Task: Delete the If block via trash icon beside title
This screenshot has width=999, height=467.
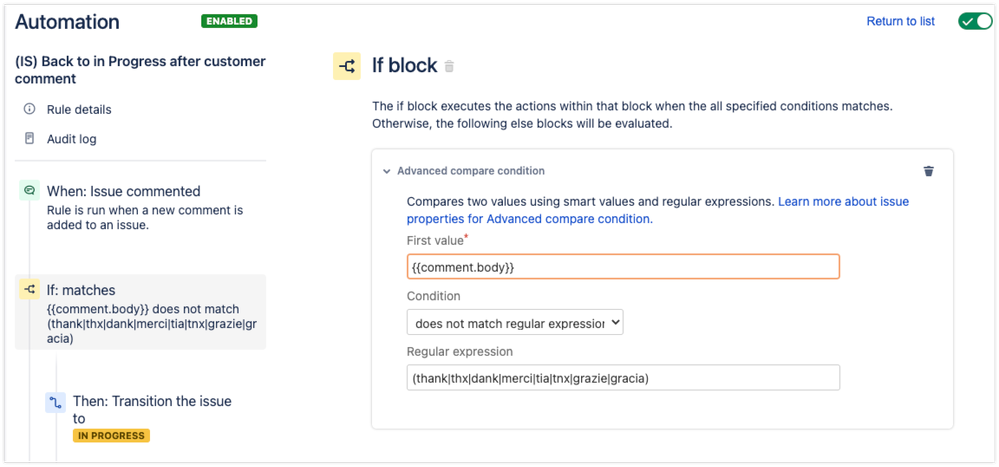Action: click(x=449, y=66)
